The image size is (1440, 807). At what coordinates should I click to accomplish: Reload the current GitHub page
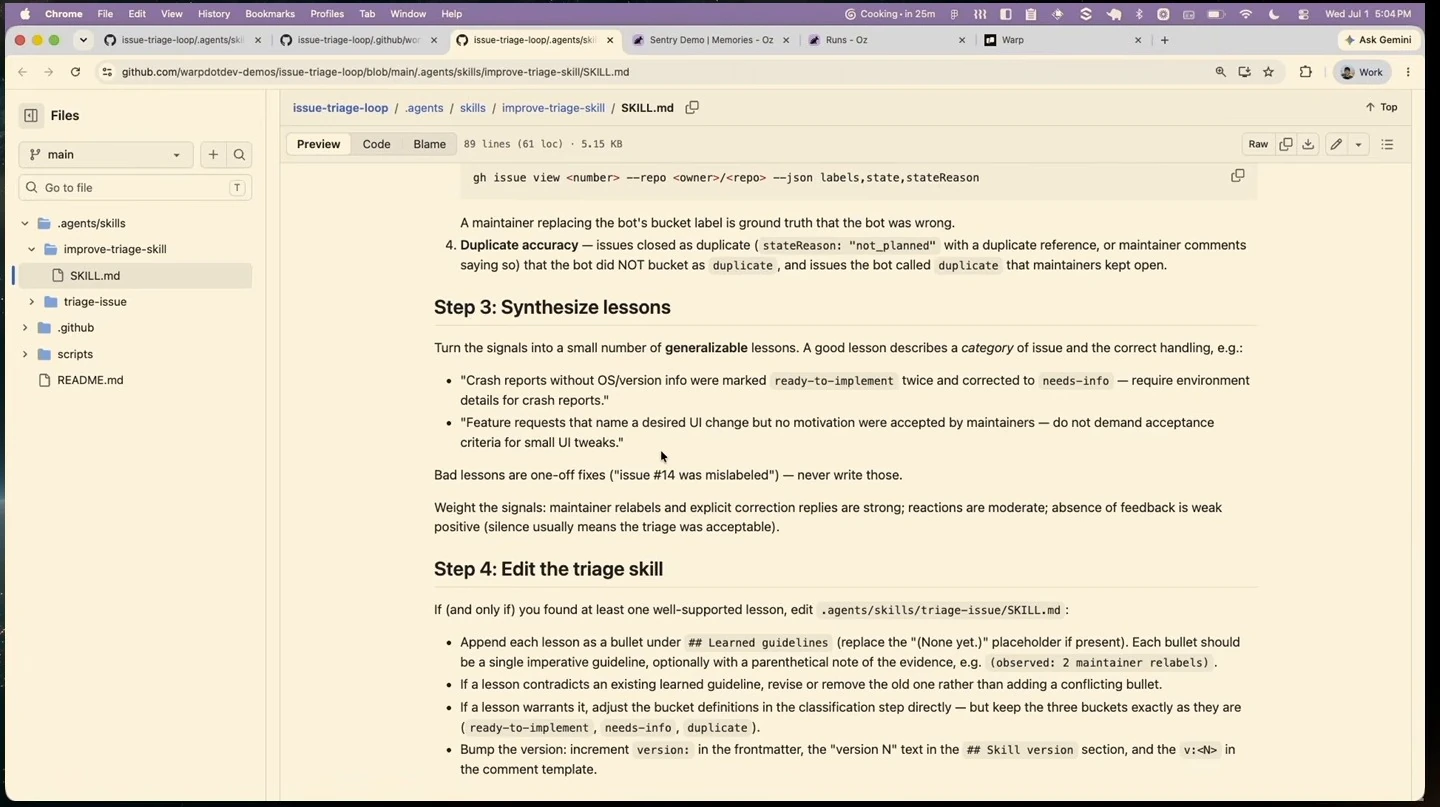pos(75,72)
